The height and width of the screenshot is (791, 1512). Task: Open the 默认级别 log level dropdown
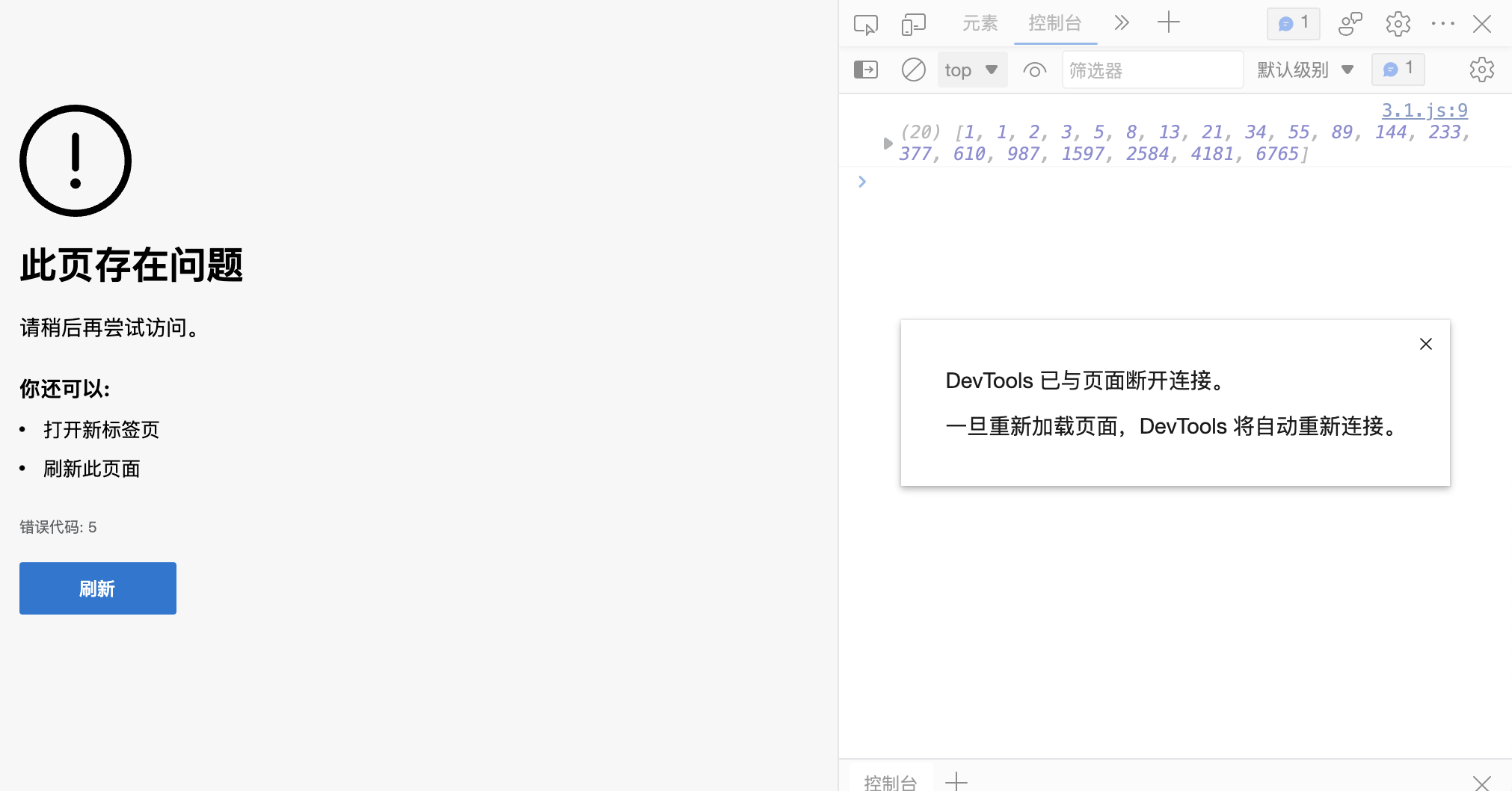click(x=1305, y=70)
